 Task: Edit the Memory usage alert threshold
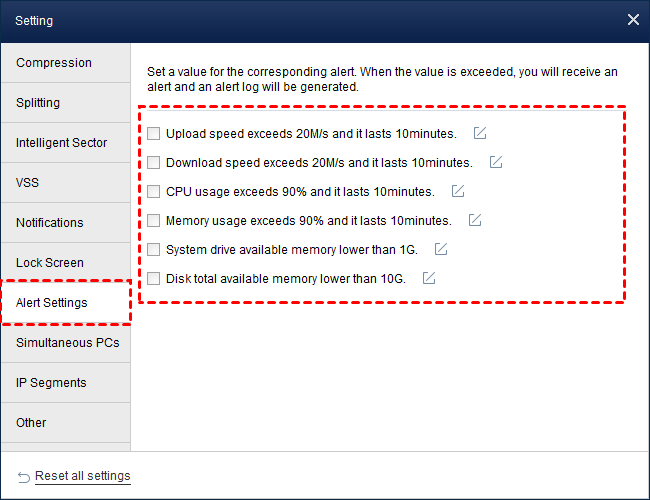point(476,220)
